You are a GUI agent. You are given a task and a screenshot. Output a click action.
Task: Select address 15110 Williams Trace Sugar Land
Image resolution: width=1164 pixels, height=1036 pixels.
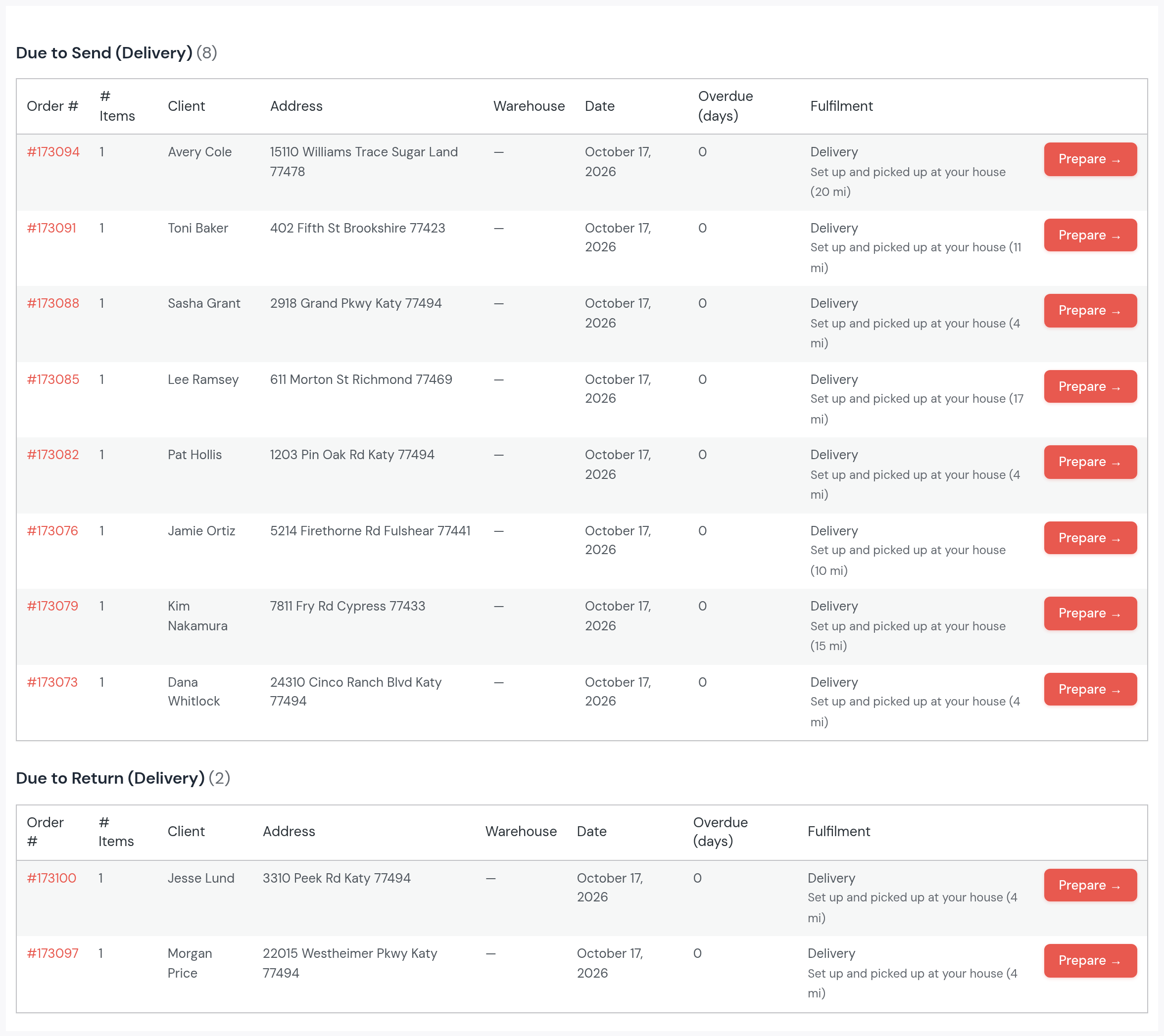[x=364, y=162]
